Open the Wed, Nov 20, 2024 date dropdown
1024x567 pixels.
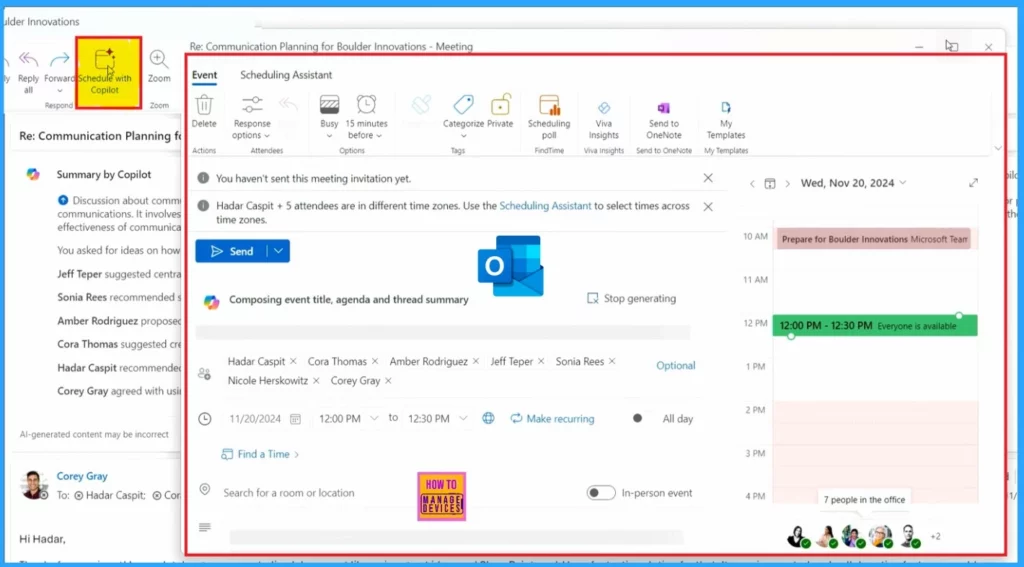(854, 183)
